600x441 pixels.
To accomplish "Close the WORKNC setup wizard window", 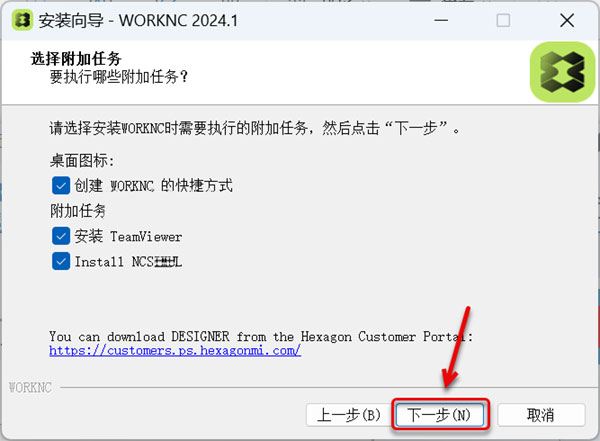I will click(x=567, y=20).
